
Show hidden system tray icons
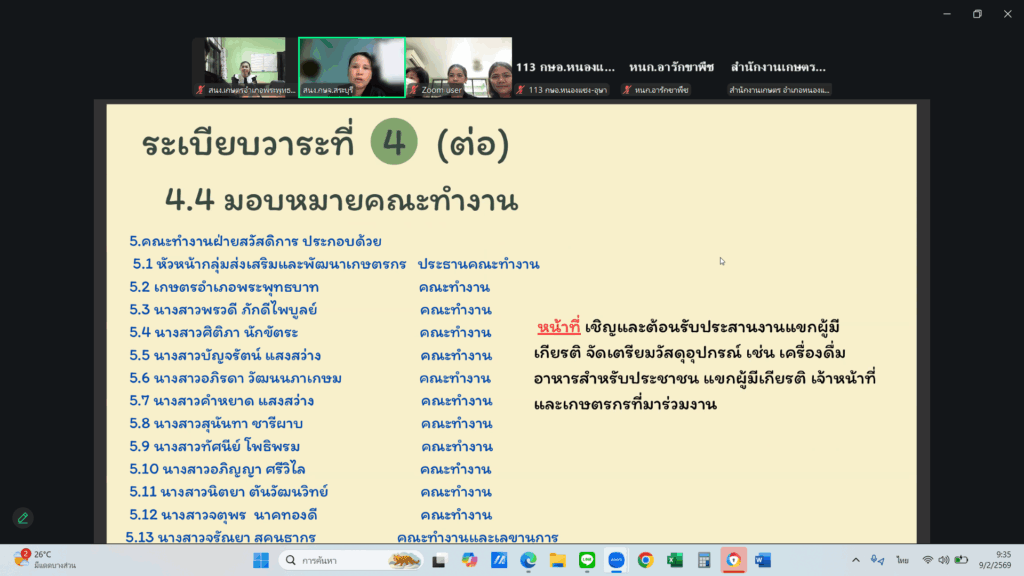pos(855,560)
